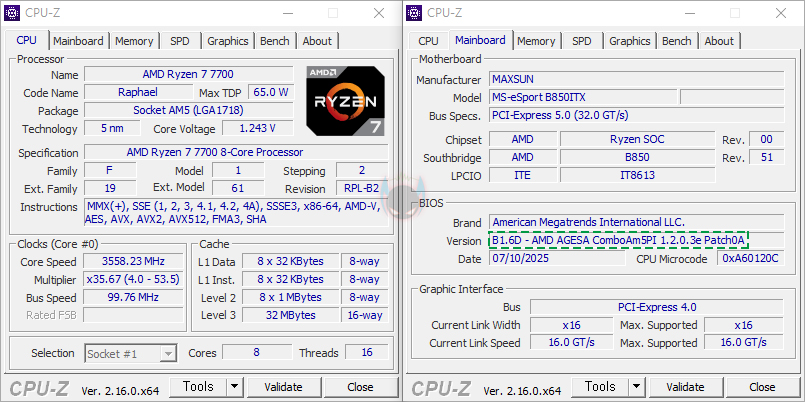The height and width of the screenshot is (402, 805).
Task: Click the empty Rated FSB field
Action: pyautogui.click(x=133, y=315)
